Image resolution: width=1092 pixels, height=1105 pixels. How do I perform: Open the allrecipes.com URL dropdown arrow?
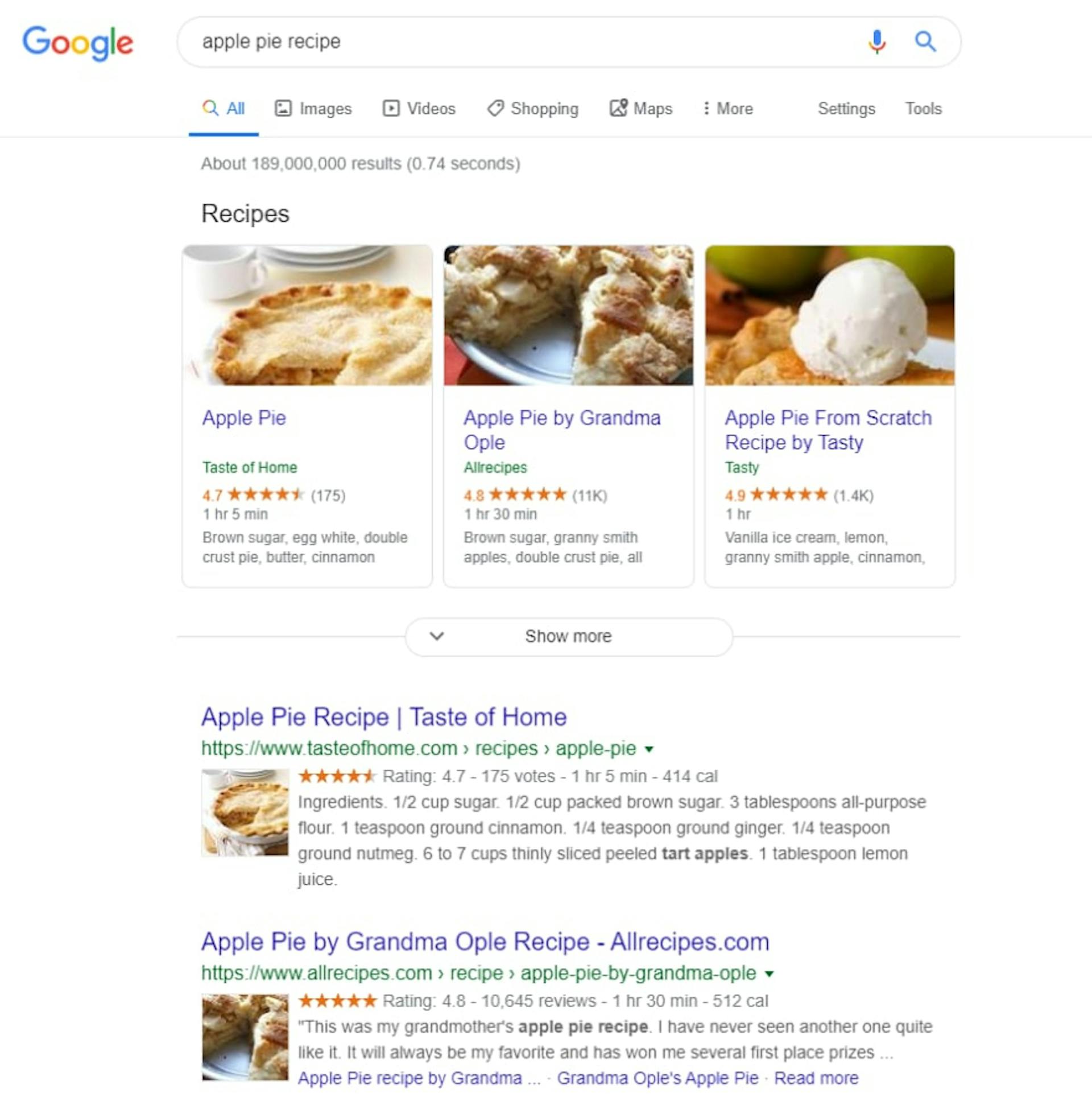tap(770, 974)
